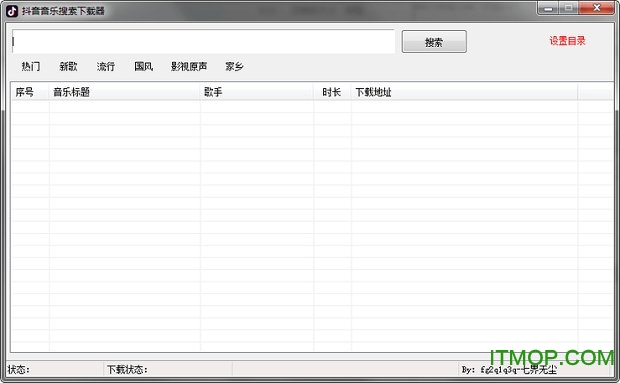Choose the 国风 category
This screenshot has height=383, width=620.
click(x=144, y=66)
